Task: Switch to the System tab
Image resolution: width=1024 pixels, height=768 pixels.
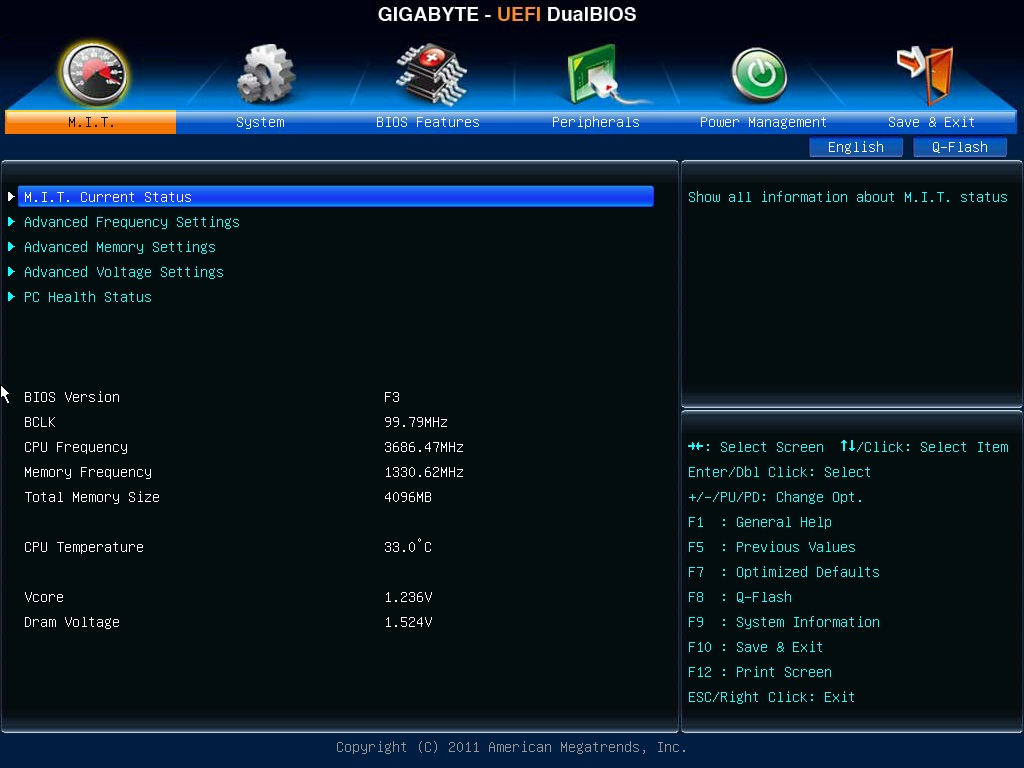Action: pyautogui.click(x=260, y=122)
